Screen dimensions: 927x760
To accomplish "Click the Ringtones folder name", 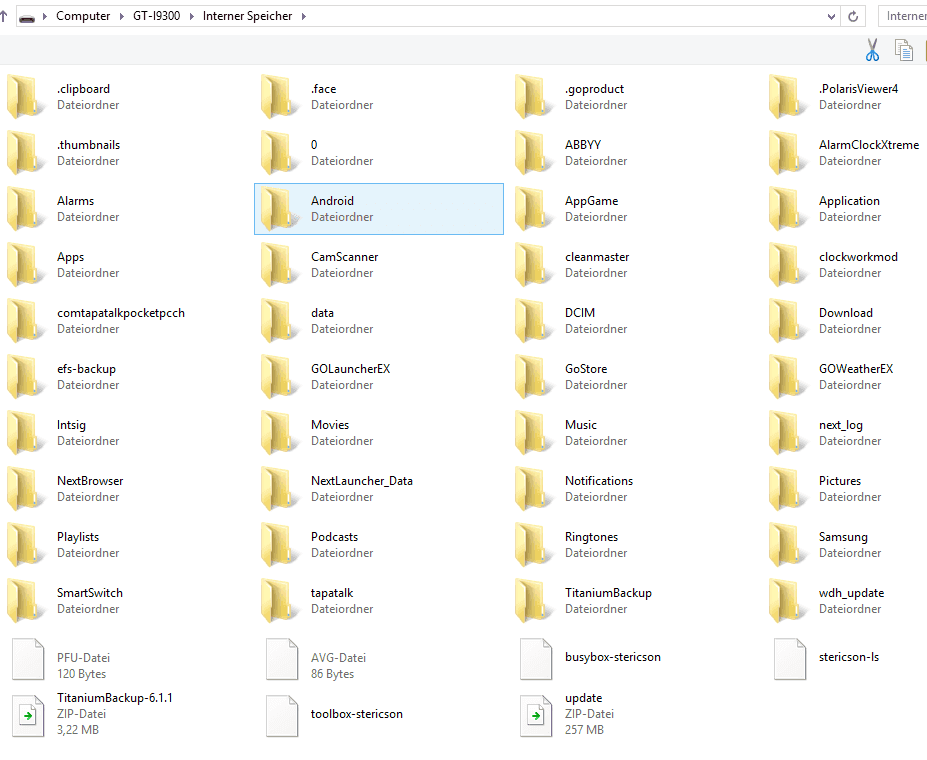I will point(591,537).
